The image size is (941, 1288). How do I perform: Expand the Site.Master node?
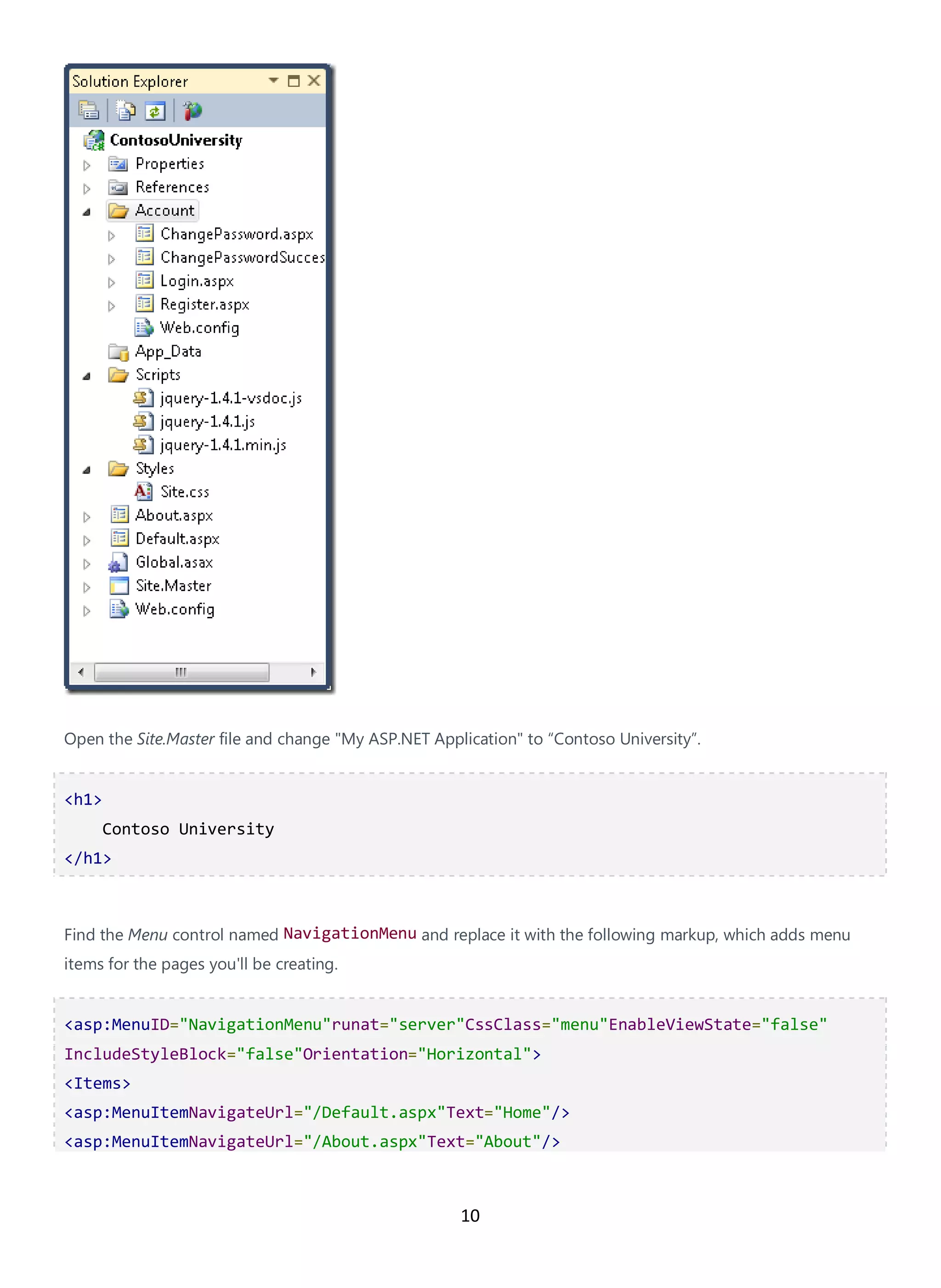click(x=86, y=587)
